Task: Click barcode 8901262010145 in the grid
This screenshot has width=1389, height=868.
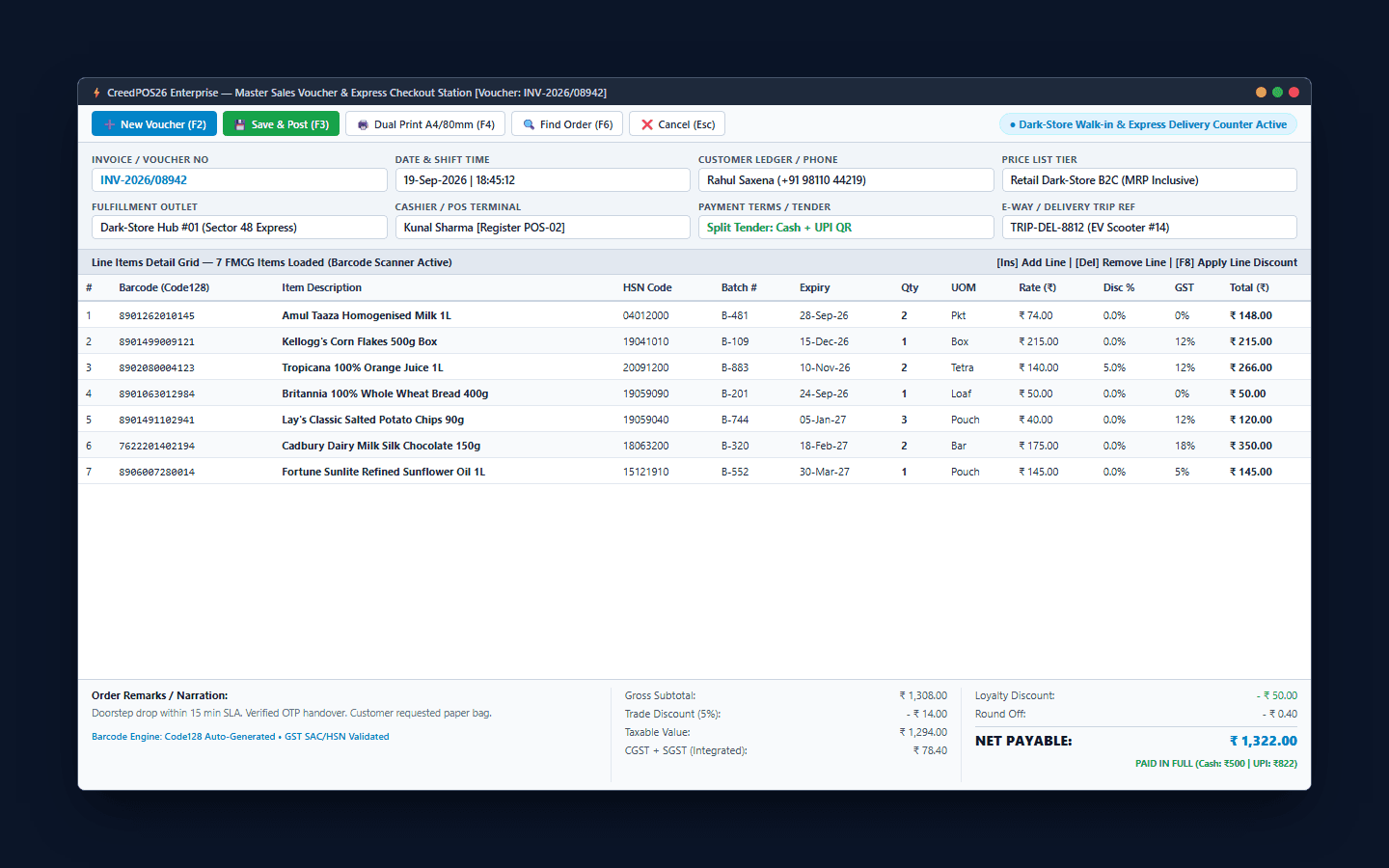Action: 156,315
